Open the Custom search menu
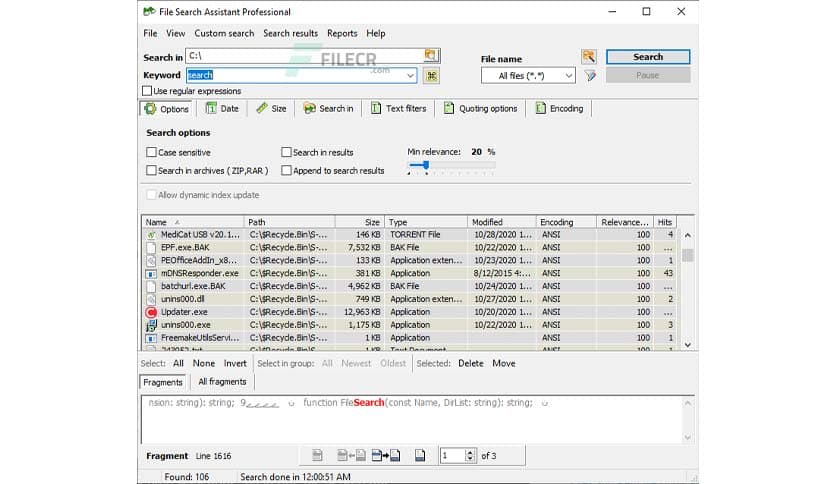Image resolution: width=836 pixels, height=484 pixels. click(224, 33)
